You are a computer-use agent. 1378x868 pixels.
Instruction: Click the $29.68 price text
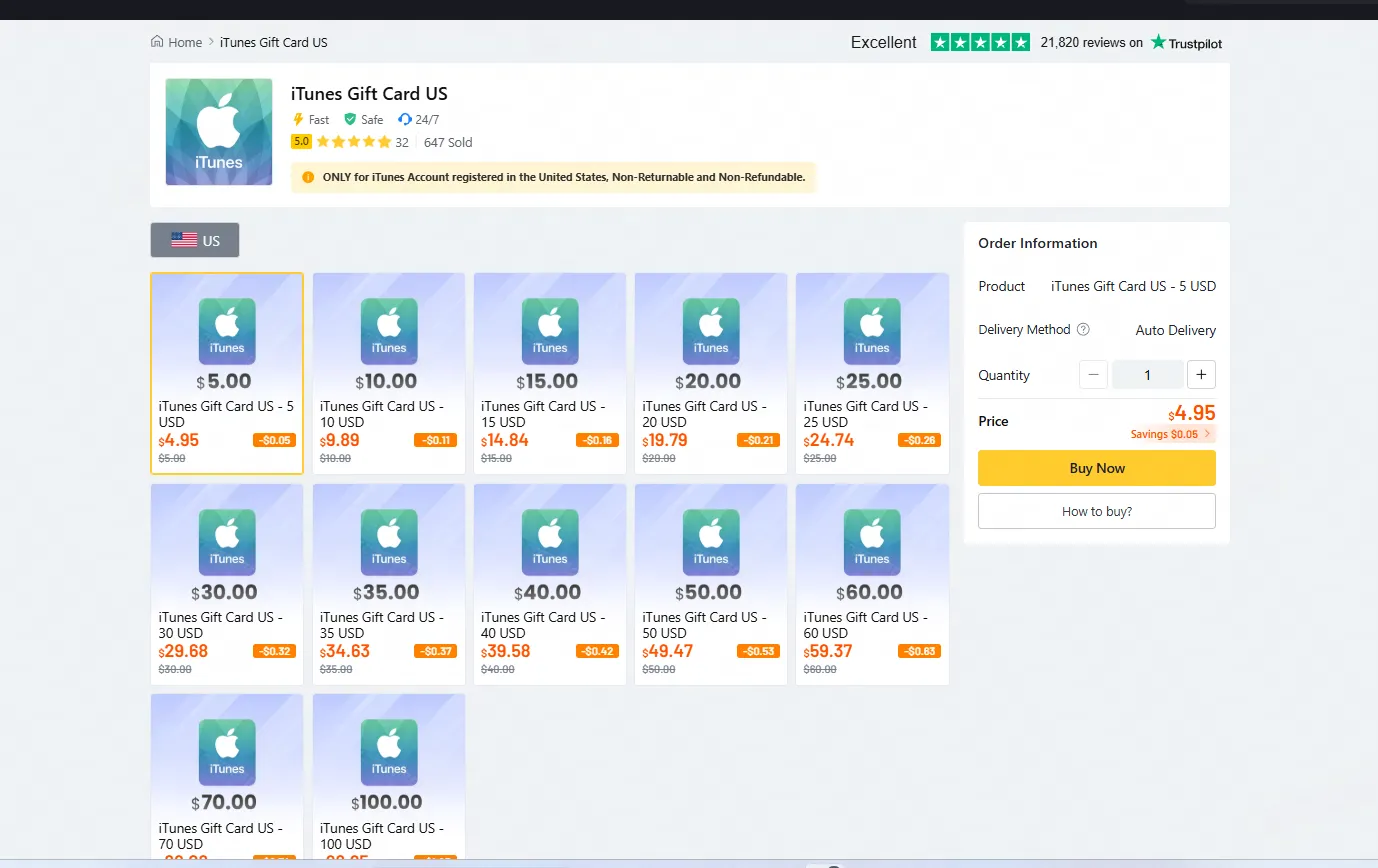pyautogui.click(x=184, y=651)
